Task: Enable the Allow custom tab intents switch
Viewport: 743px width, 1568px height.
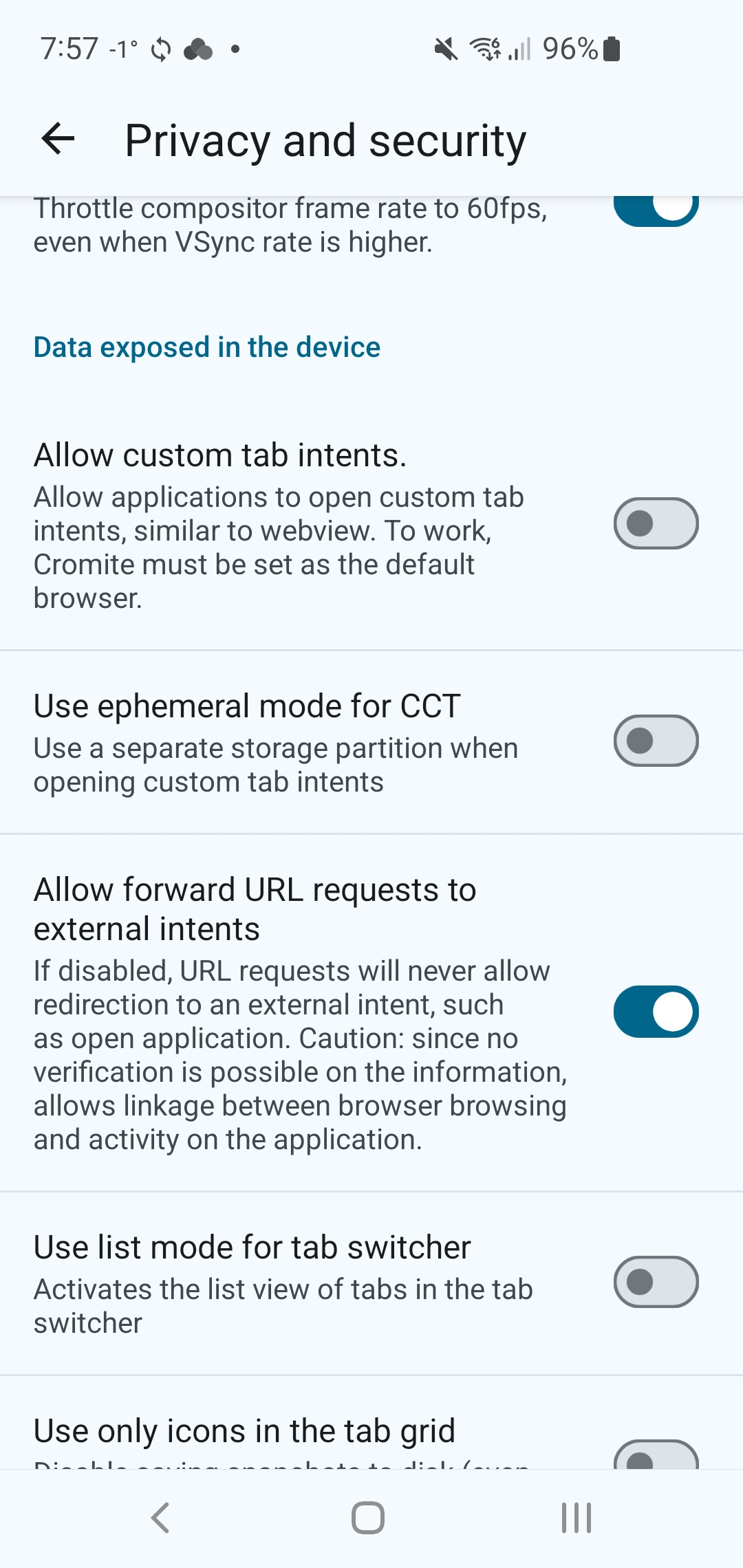Action: pos(656,523)
